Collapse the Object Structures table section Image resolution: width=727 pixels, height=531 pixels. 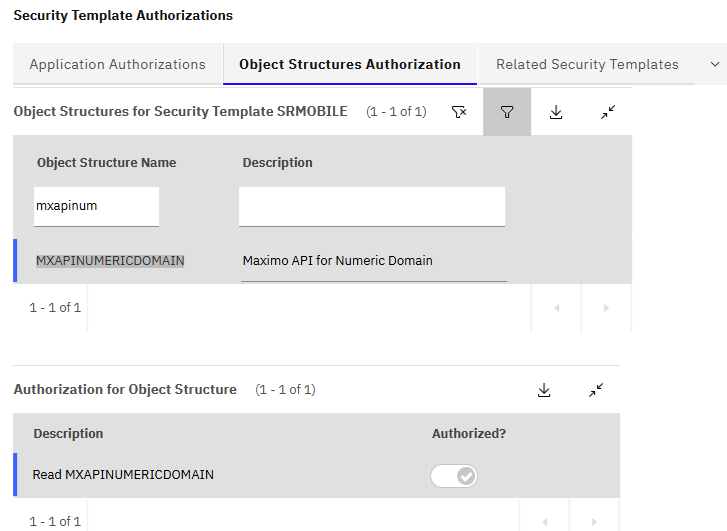point(607,112)
